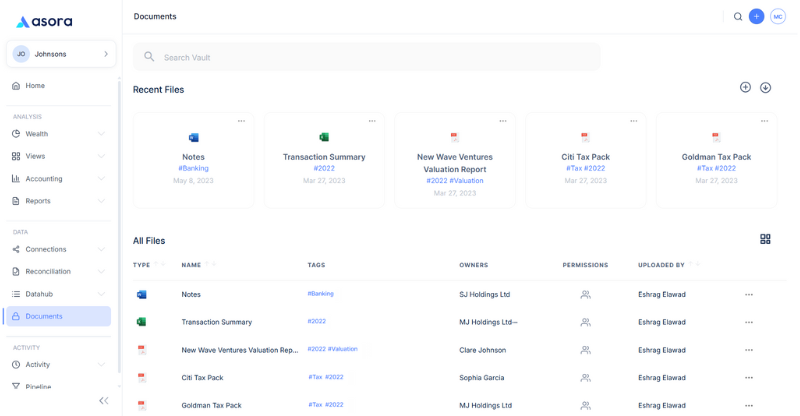The height and width of the screenshot is (416, 800).
Task: Click owner Clare Johnson
Action: (482, 350)
